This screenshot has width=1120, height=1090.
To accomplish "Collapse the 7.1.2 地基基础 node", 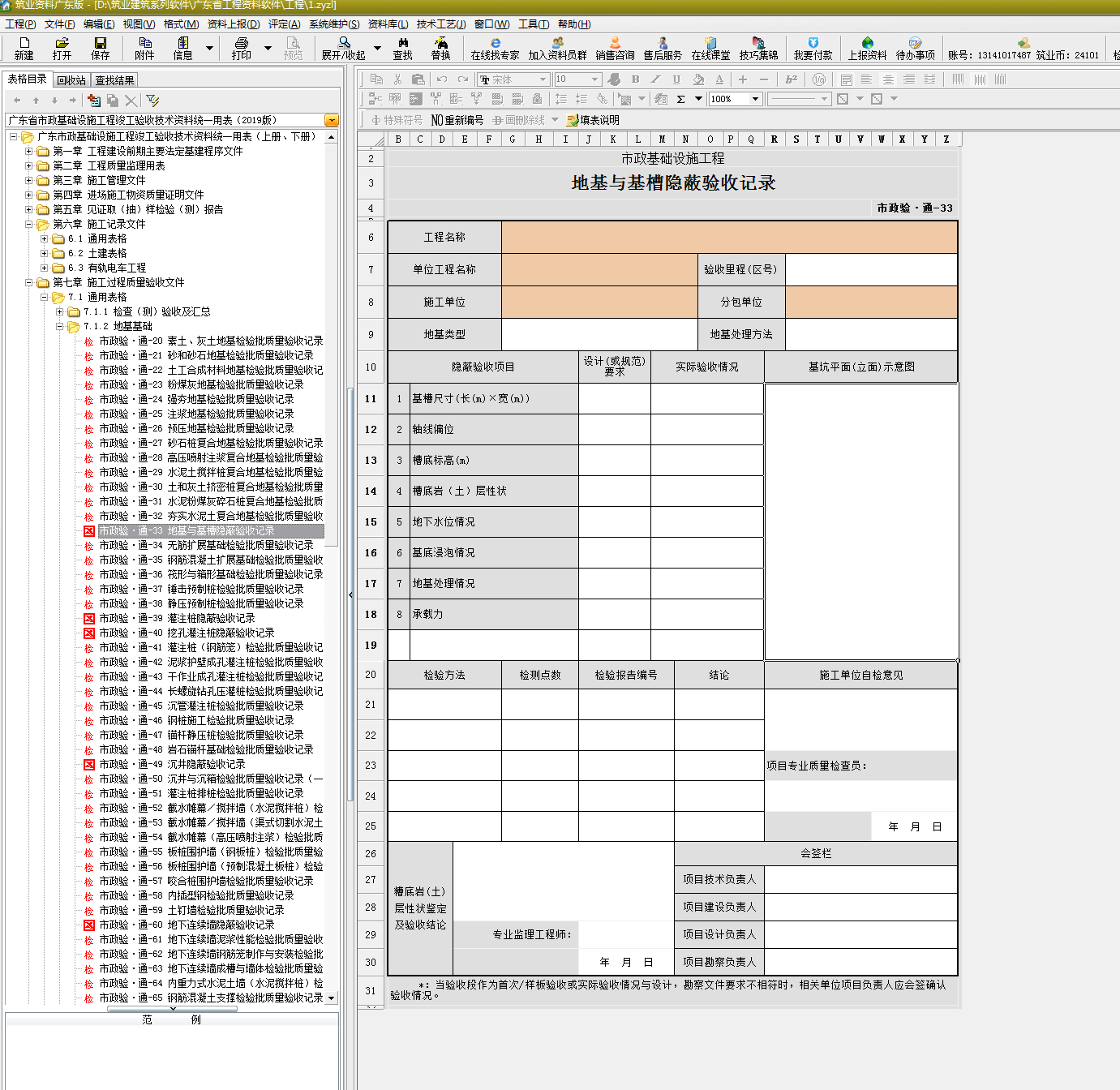I will [x=60, y=326].
